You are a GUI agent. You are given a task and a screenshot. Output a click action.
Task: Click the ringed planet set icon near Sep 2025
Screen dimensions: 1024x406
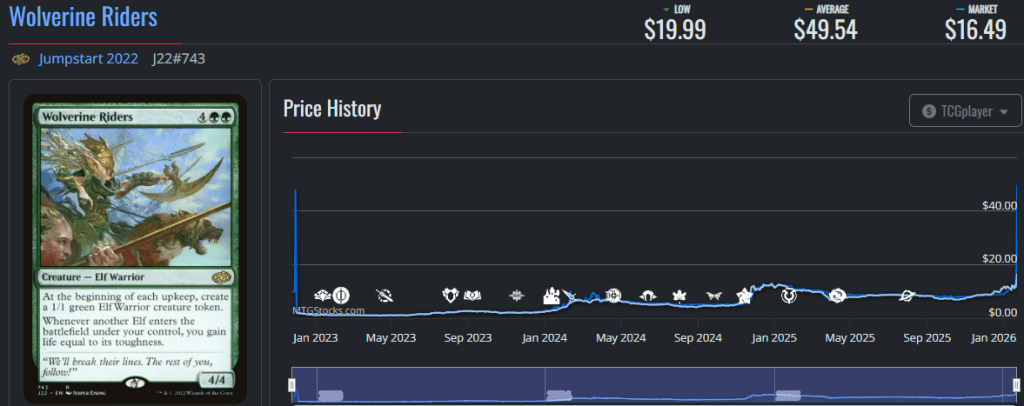pyautogui.click(x=906, y=295)
